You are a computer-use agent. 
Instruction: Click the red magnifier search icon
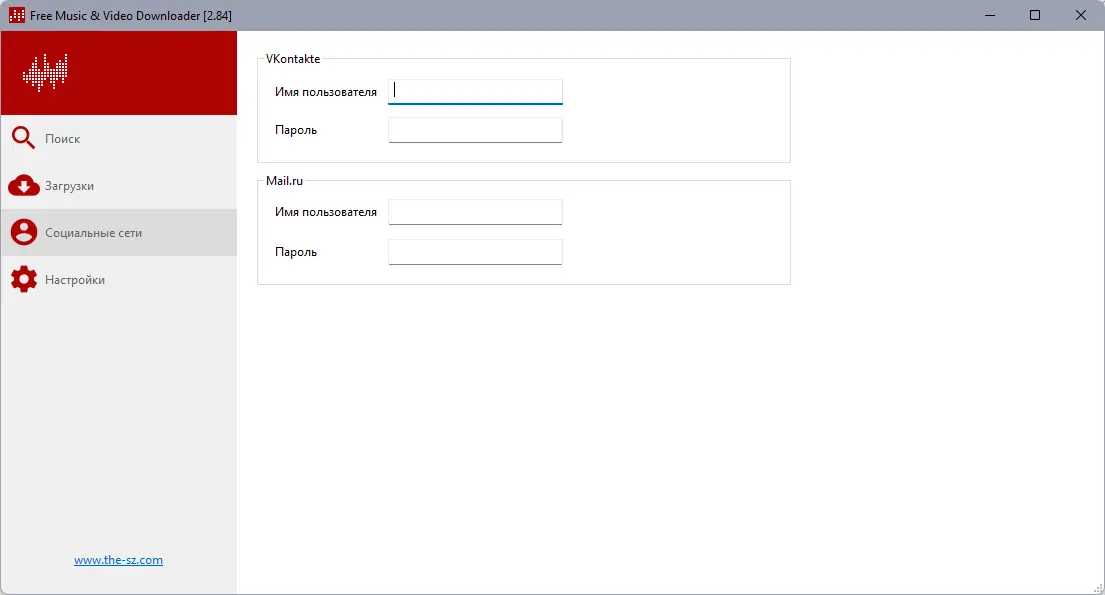(23, 138)
